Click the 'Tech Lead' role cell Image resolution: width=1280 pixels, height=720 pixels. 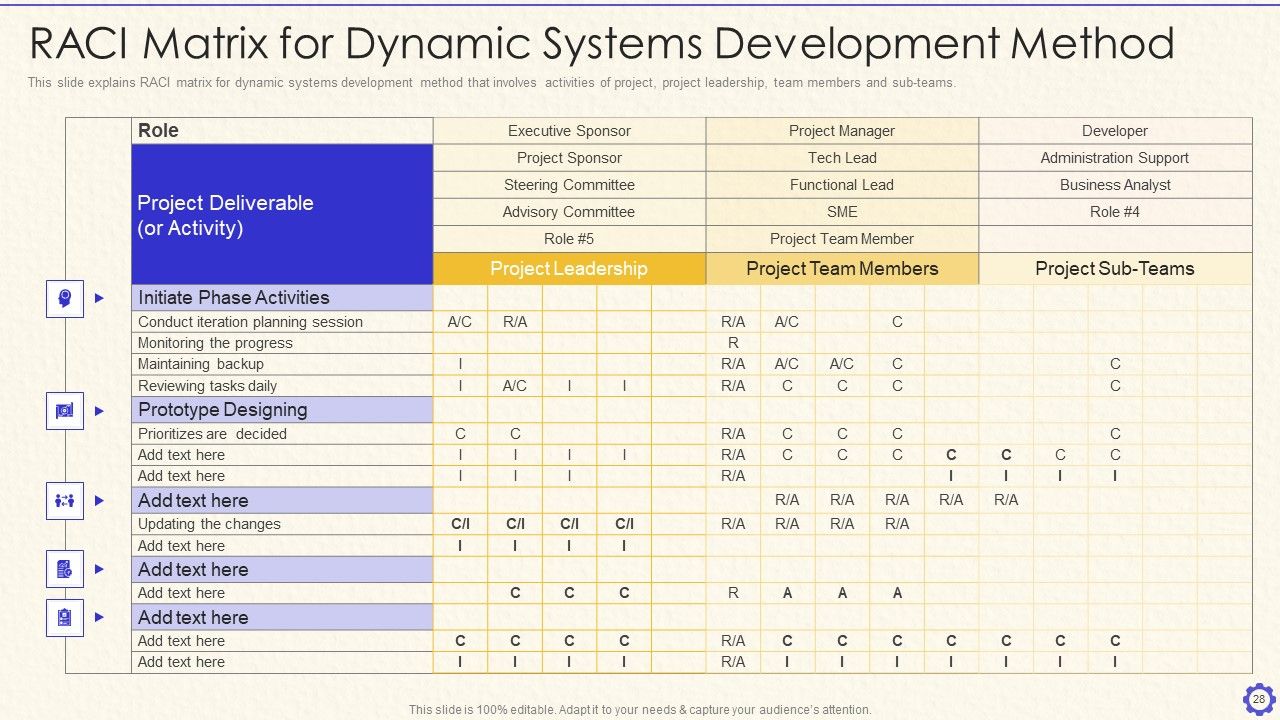click(x=842, y=158)
